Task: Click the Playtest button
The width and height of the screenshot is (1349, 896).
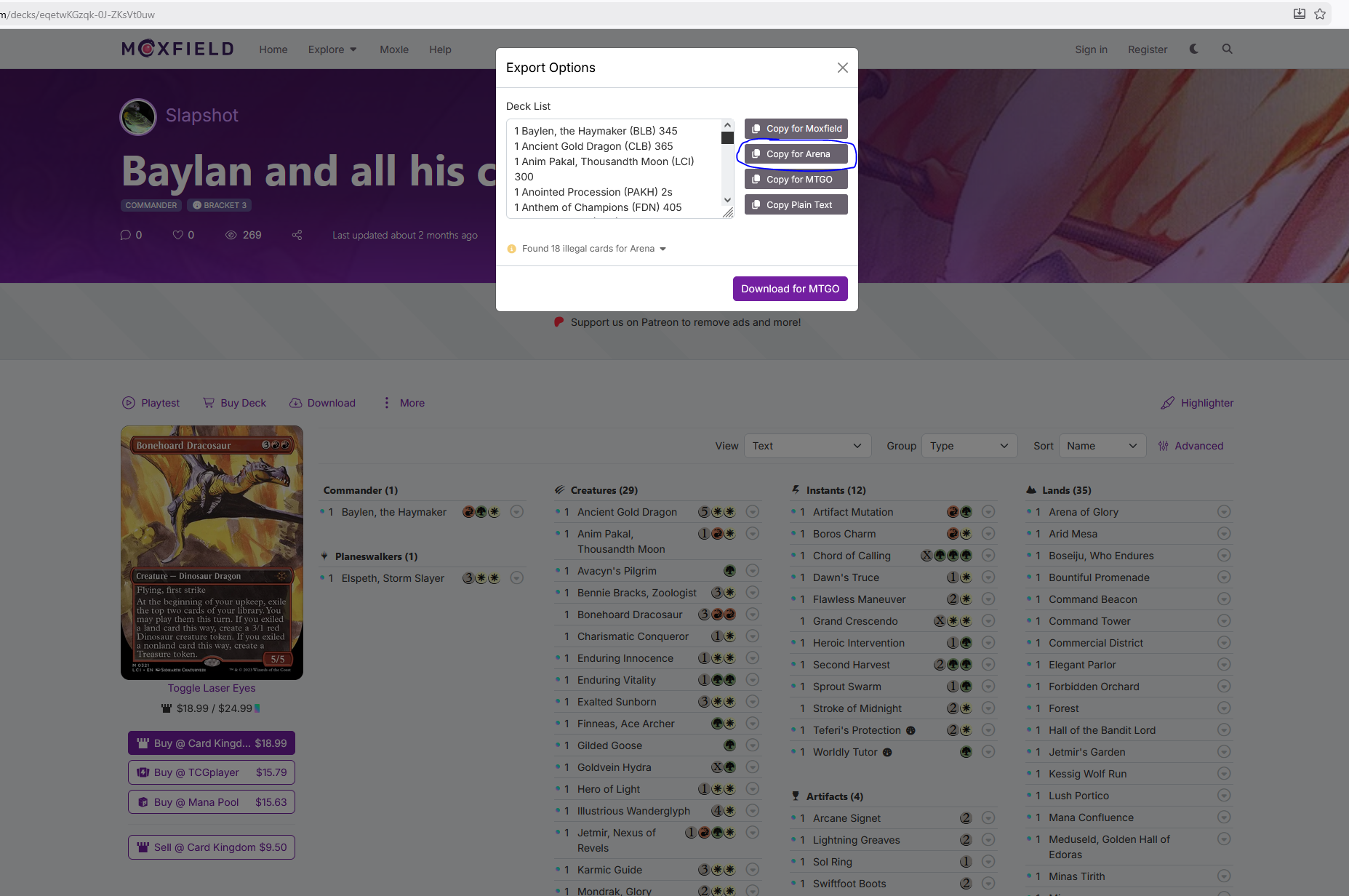Action: tap(151, 403)
